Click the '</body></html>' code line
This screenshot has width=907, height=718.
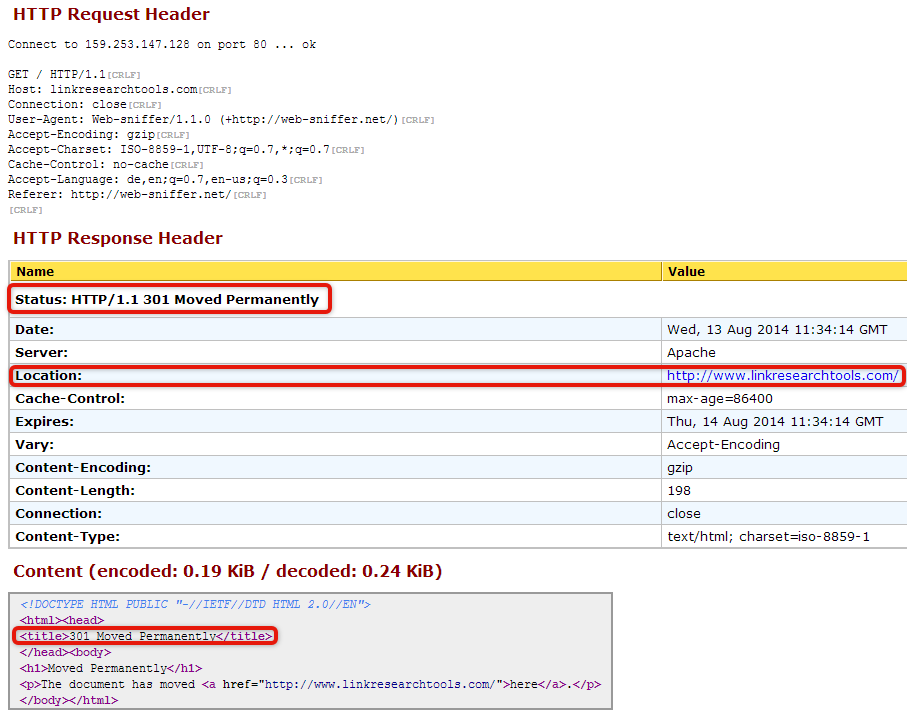[69, 700]
